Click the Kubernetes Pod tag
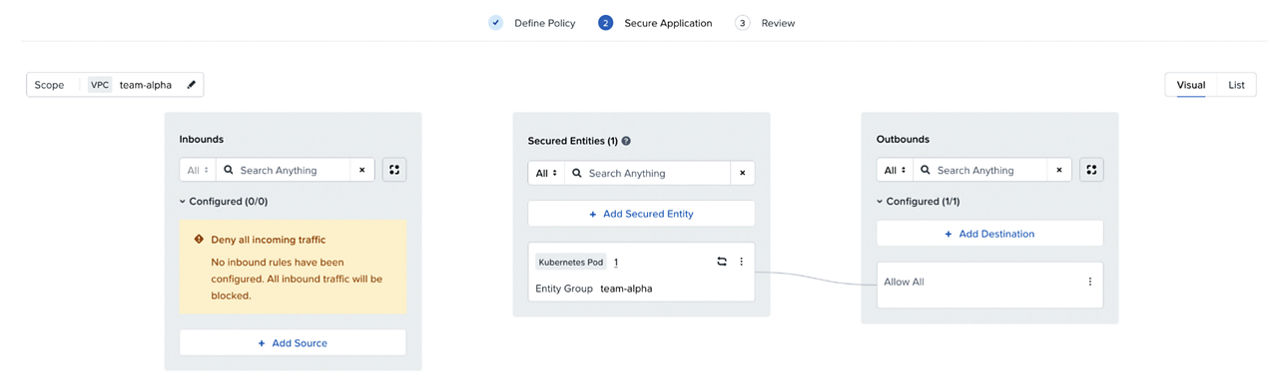 (571, 262)
